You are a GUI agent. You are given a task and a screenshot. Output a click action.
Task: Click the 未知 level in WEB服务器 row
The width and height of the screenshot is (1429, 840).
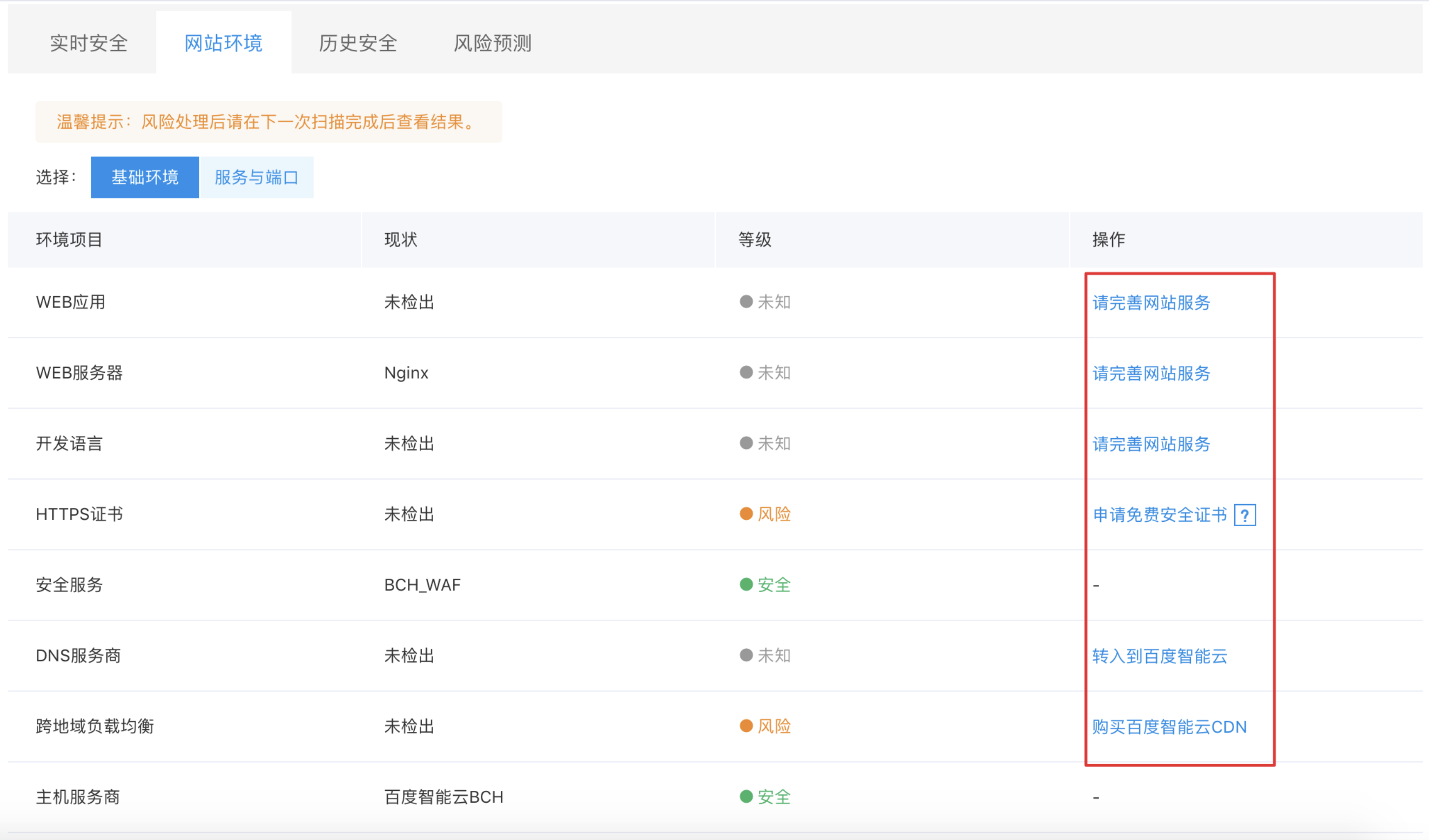click(x=766, y=373)
